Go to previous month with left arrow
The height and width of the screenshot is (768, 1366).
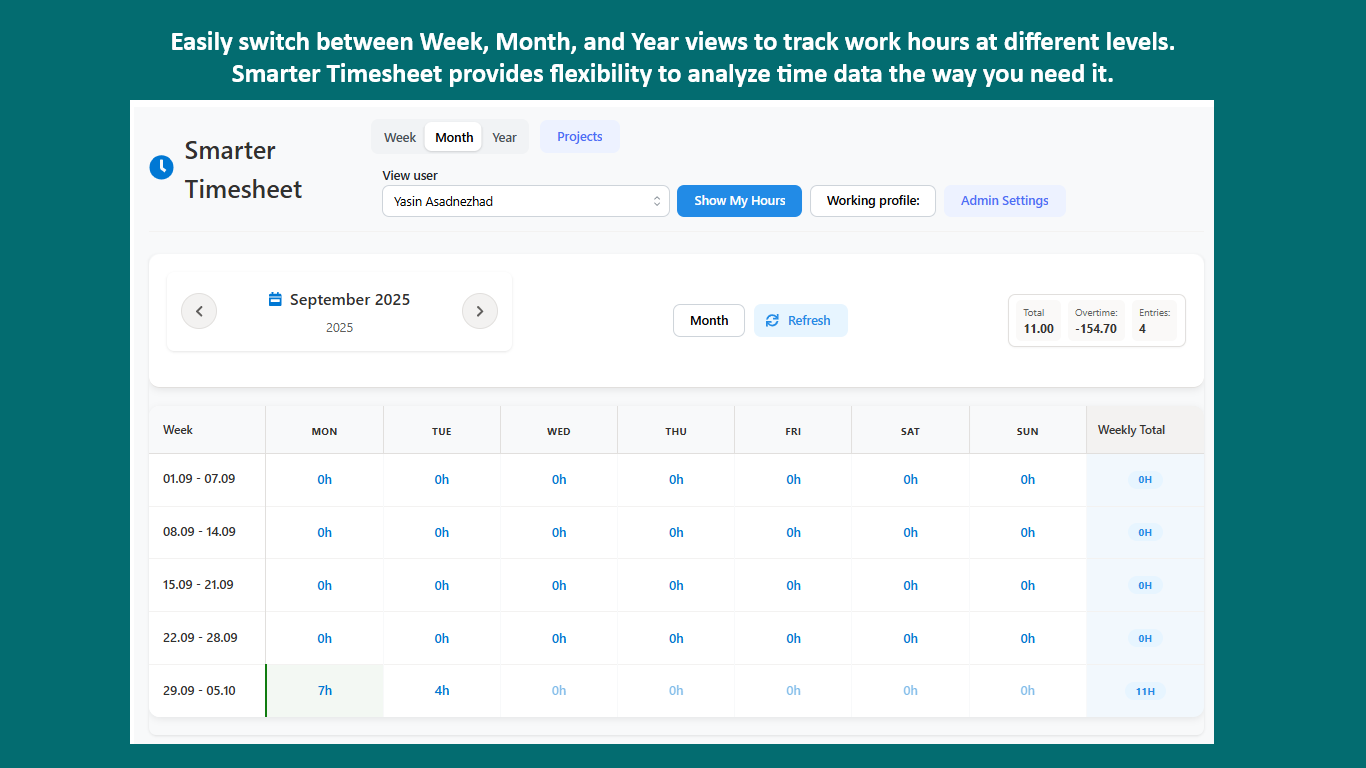coord(199,311)
